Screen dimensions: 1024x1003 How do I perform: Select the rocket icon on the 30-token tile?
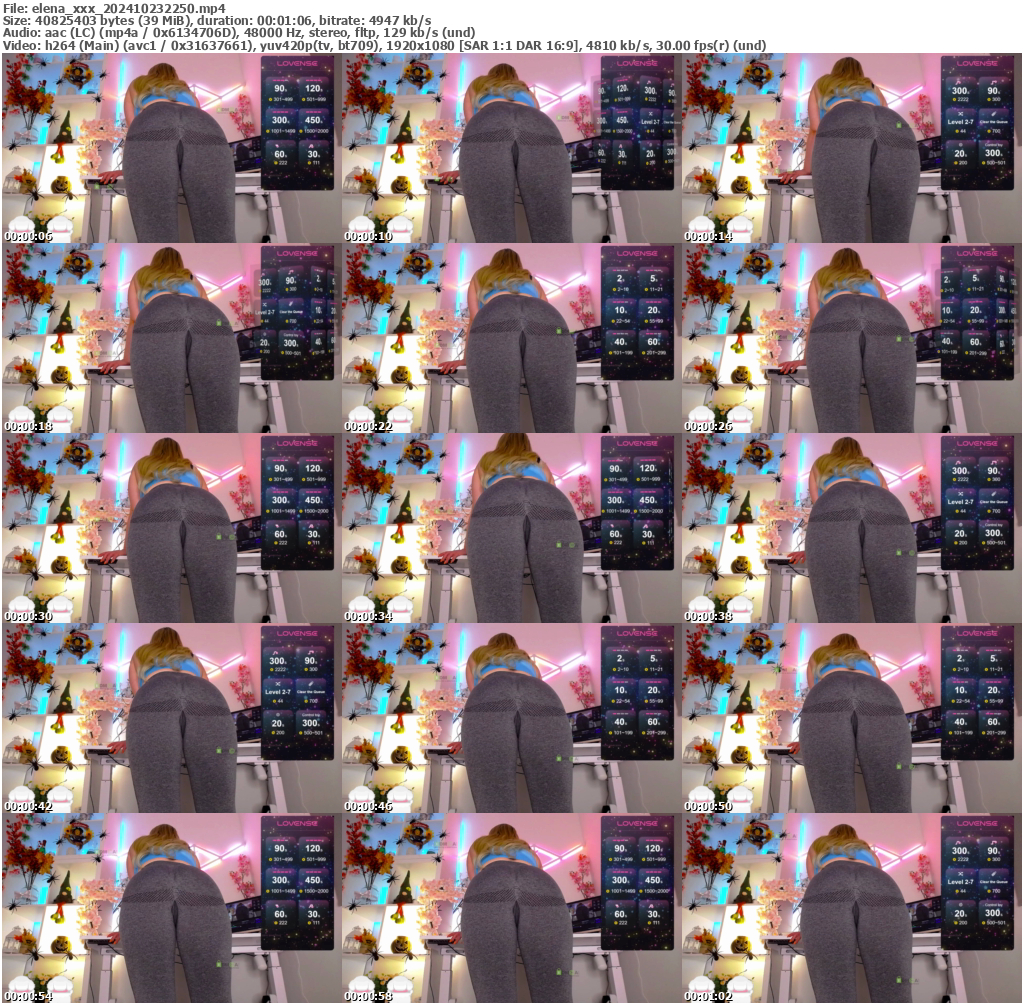tap(311, 146)
